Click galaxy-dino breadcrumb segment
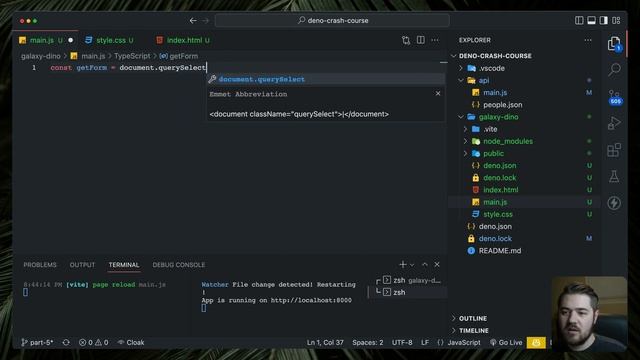The height and width of the screenshot is (360, 640). tap(40, 56)
